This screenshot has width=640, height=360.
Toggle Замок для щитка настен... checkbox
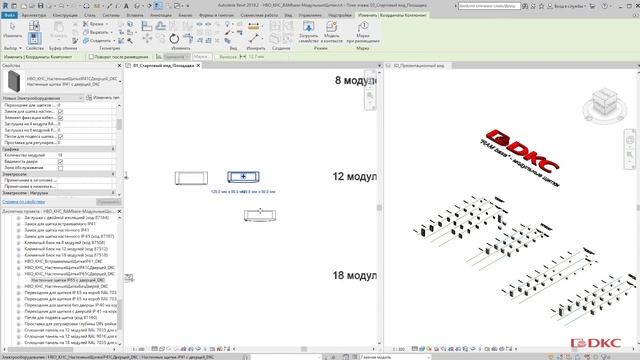pyautogui.click(x=60, y=111)
